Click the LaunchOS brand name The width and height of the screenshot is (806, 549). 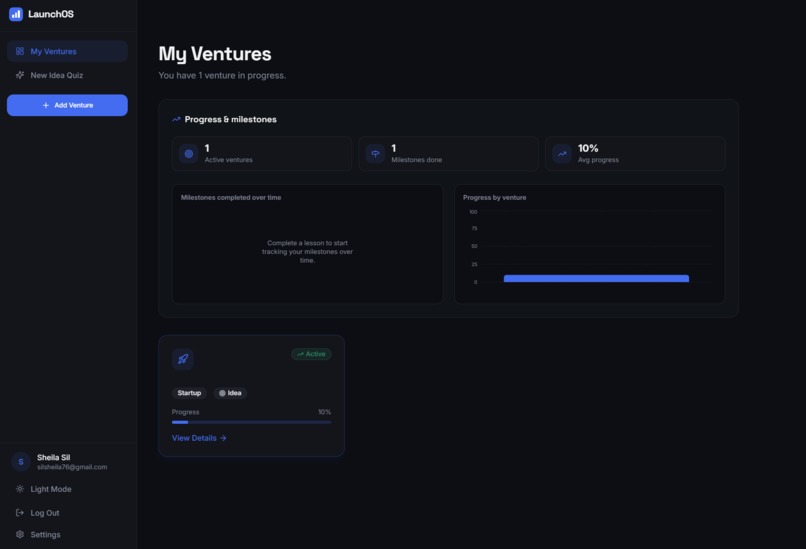(51, 14)
